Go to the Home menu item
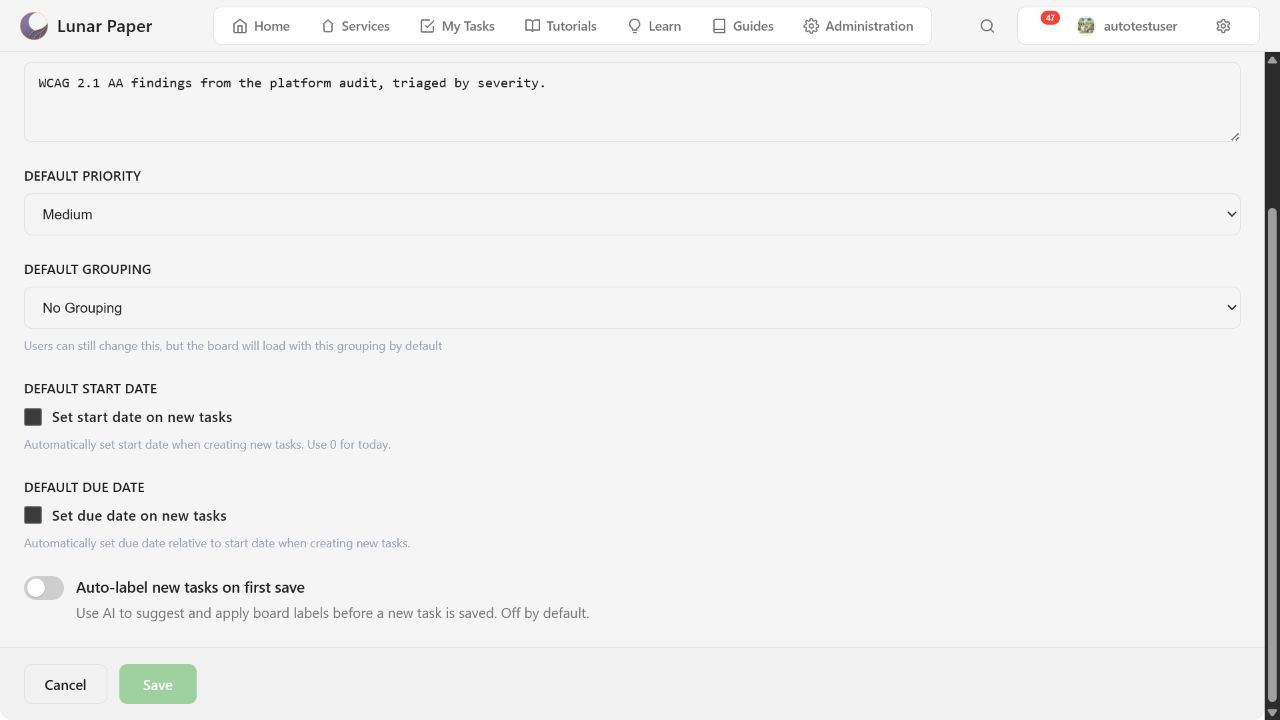This screenshot has width=1280, height=720. 261,26
